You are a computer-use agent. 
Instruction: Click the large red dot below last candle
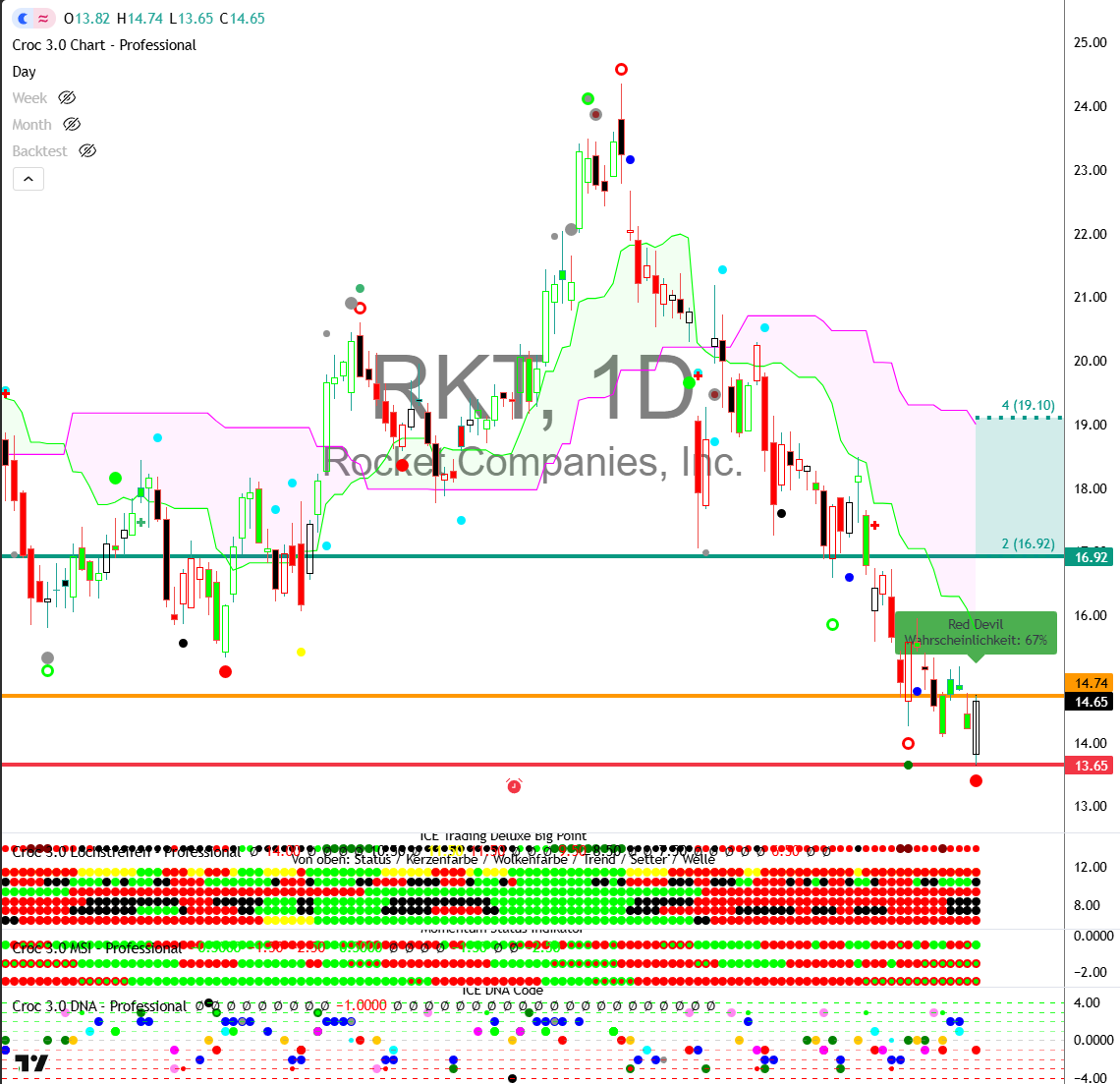976,780
